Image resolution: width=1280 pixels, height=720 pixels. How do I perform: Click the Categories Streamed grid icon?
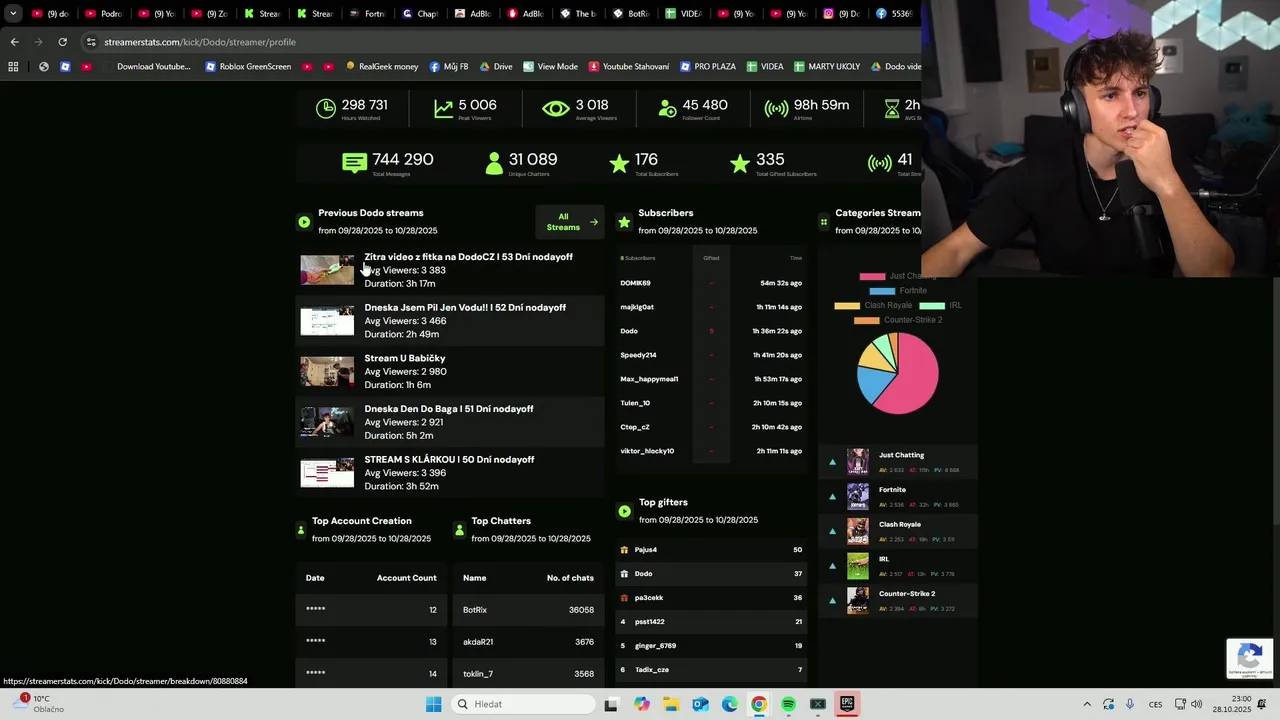[x=824, y=222]
